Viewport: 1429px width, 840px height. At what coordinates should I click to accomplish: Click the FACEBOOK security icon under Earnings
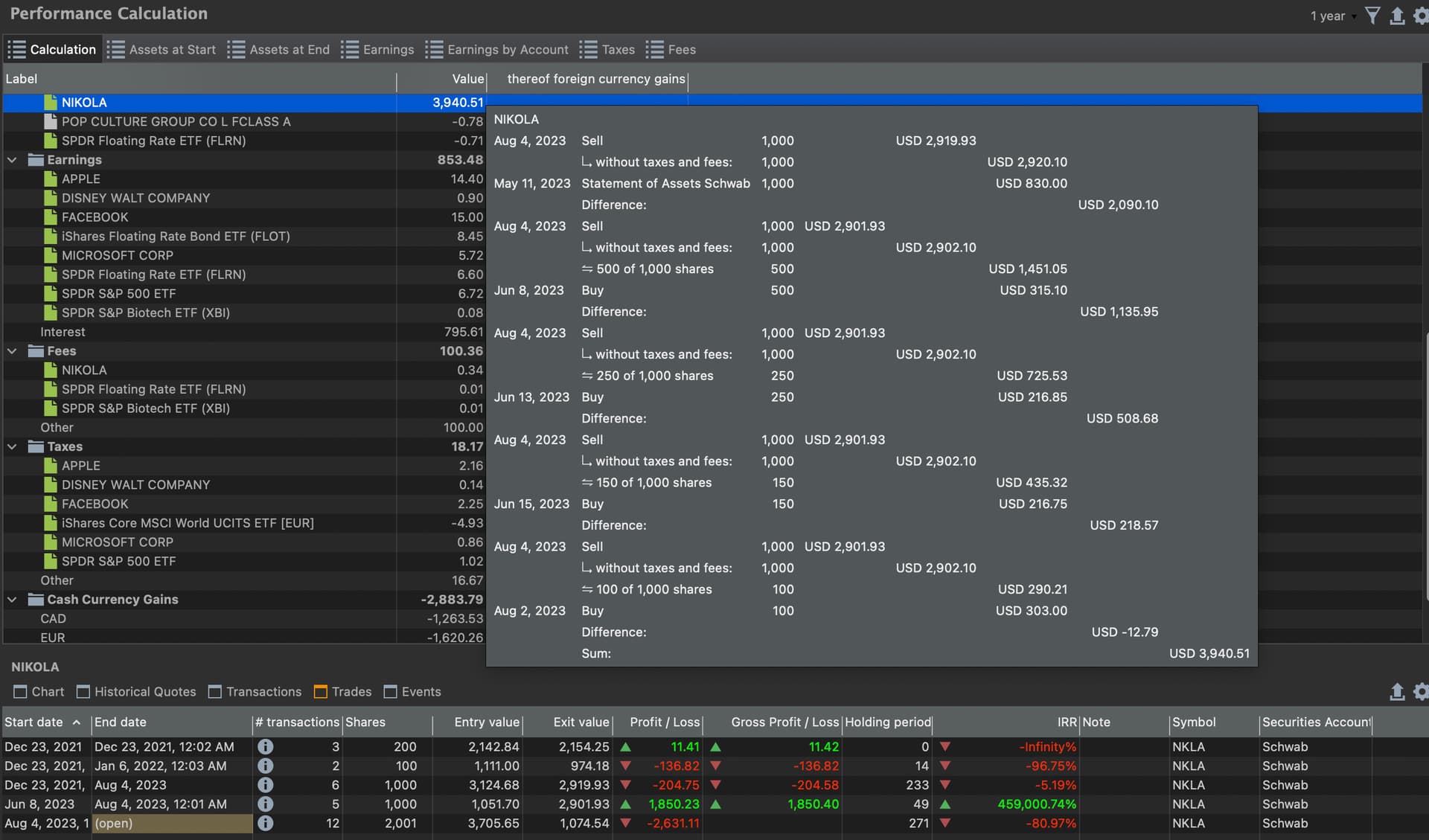51,217
